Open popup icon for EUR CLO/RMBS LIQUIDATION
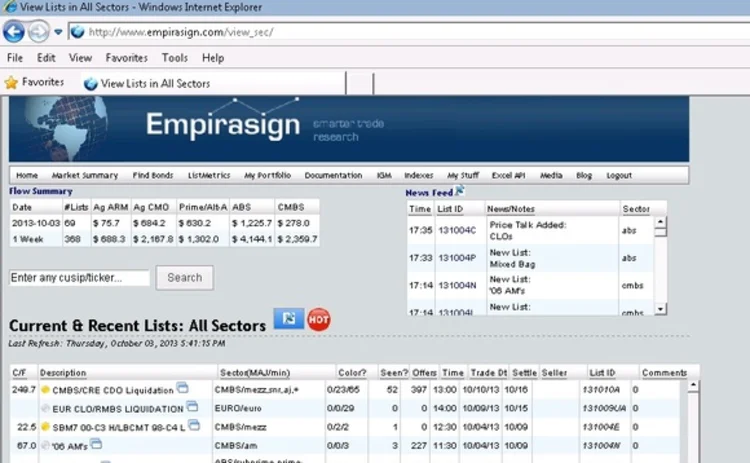The image size is (750, 463). pyautogui.click(x=192, y=407)
